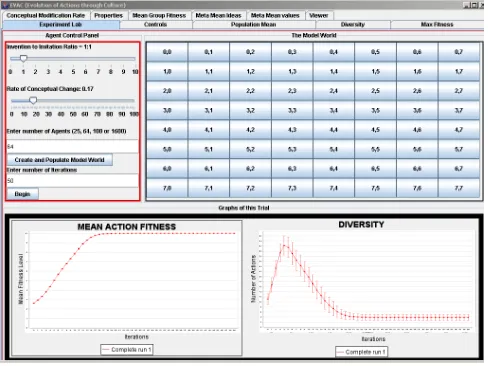The width and height of the screenshot is (488, 366).
Task: Select model world cell 0,4
Action: tap(334, 52)
